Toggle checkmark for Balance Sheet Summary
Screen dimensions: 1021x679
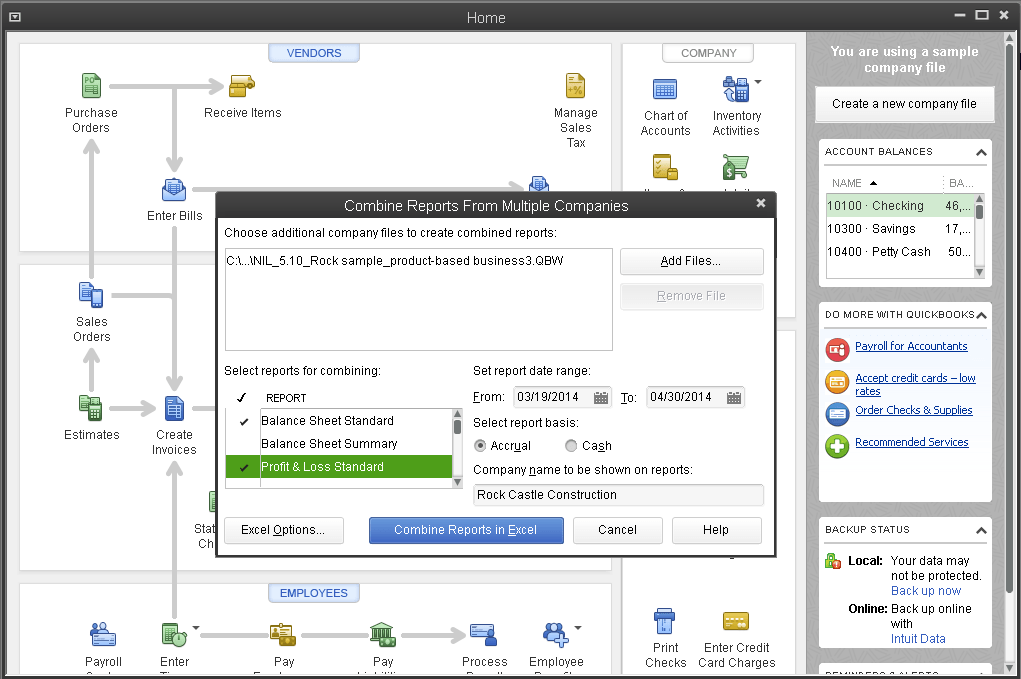click(x=244, y=444)
